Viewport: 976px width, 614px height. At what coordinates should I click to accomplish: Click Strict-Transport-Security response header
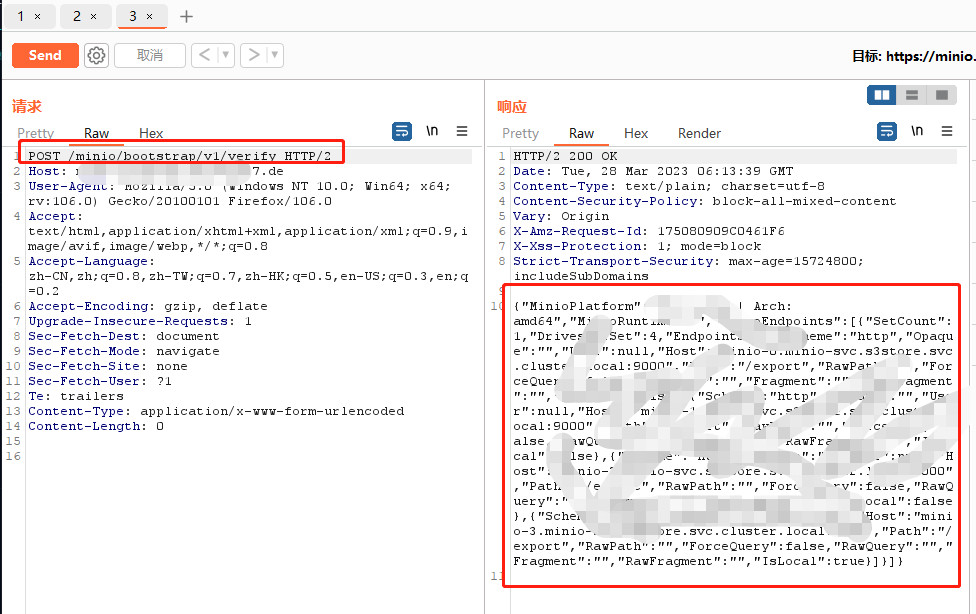click(x=688, y=268)
